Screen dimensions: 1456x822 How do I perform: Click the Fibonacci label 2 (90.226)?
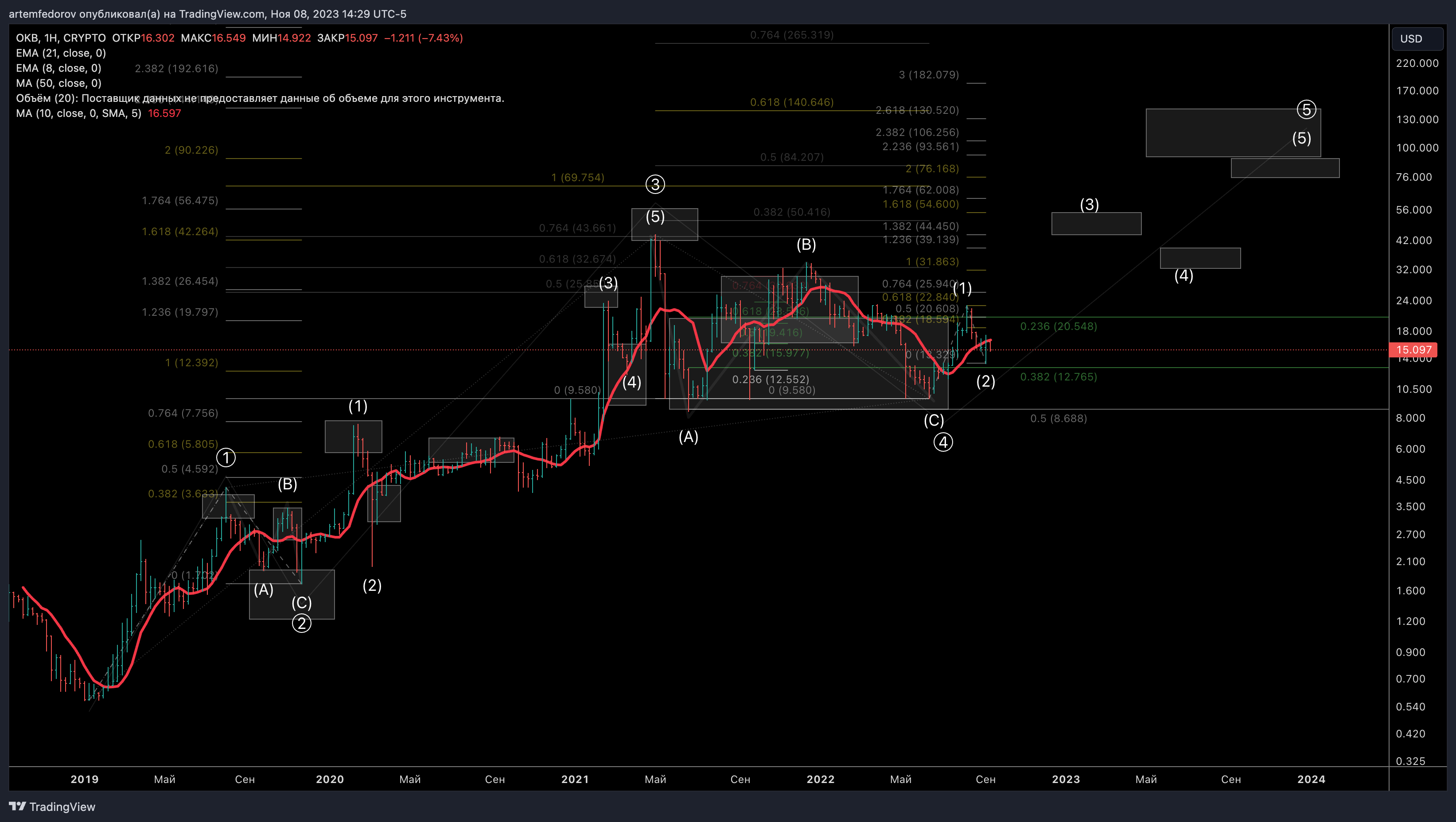coord(191,150)
